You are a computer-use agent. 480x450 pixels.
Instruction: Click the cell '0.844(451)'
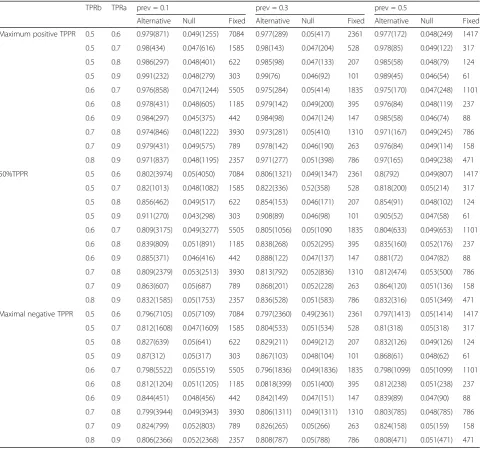pos(153,398)
